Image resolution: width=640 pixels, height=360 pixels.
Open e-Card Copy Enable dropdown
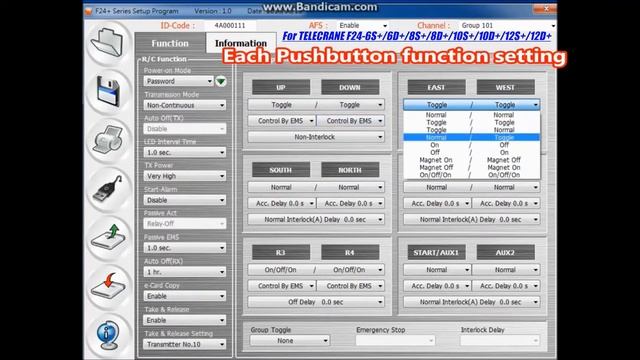[x=185, y=296]
